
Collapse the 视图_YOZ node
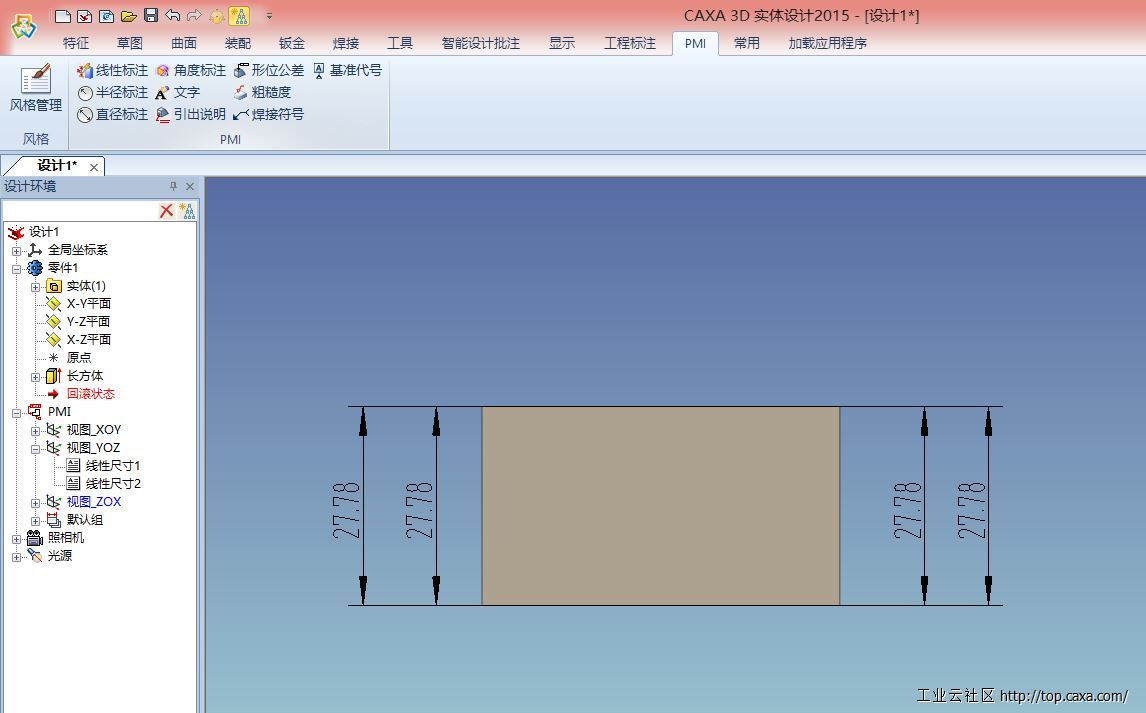click(x=35, y=449)
